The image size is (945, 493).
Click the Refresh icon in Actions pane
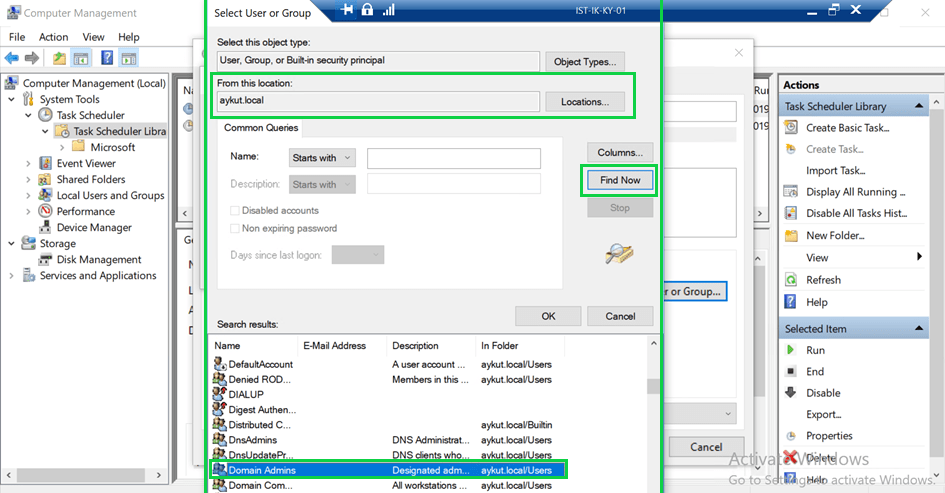[x=791, y=280]
